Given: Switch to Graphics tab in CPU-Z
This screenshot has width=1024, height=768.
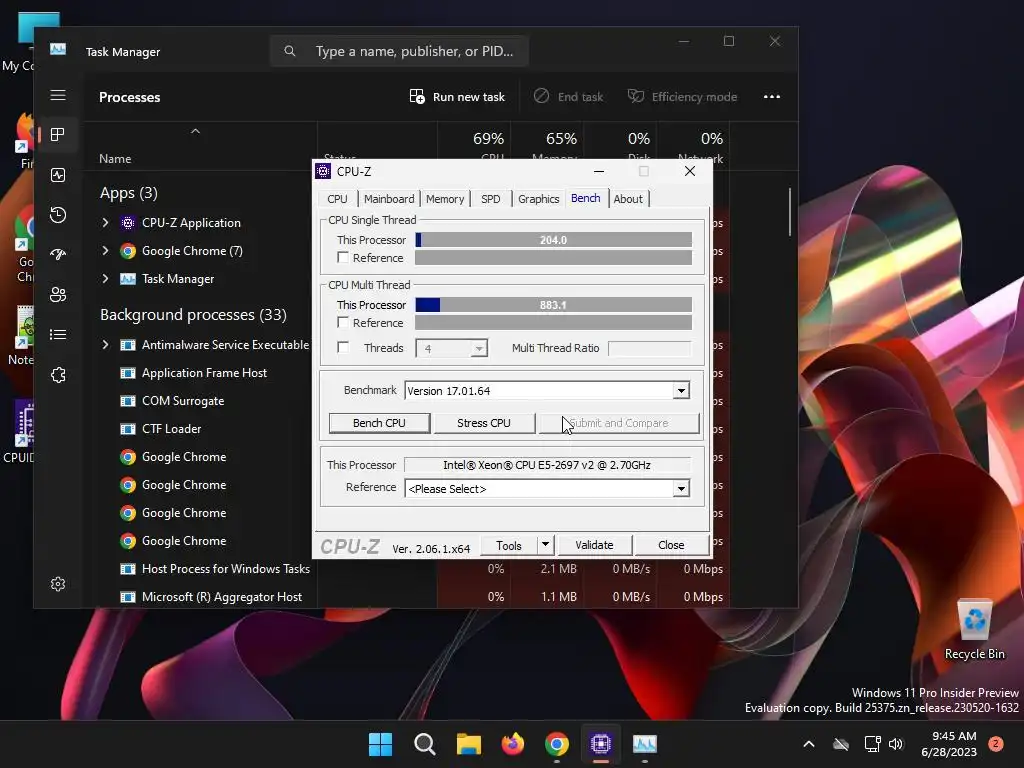Looking at the screenshot, I should (x=539, y=199).
